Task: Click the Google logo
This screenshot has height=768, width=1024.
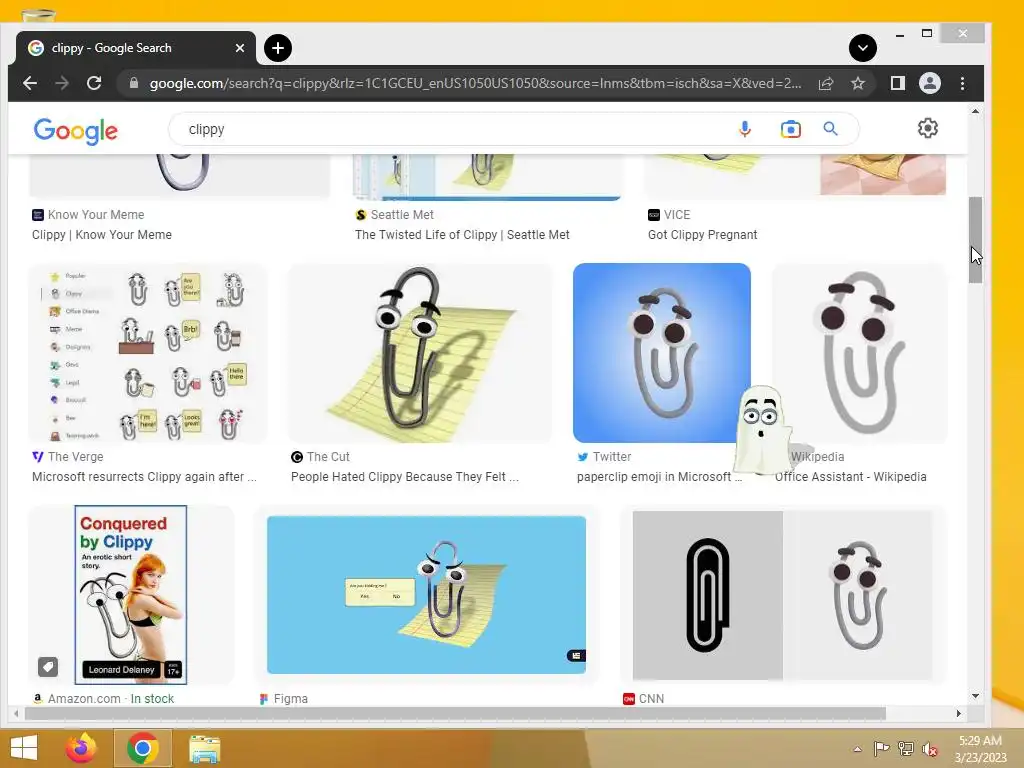Action: [76, 131]
